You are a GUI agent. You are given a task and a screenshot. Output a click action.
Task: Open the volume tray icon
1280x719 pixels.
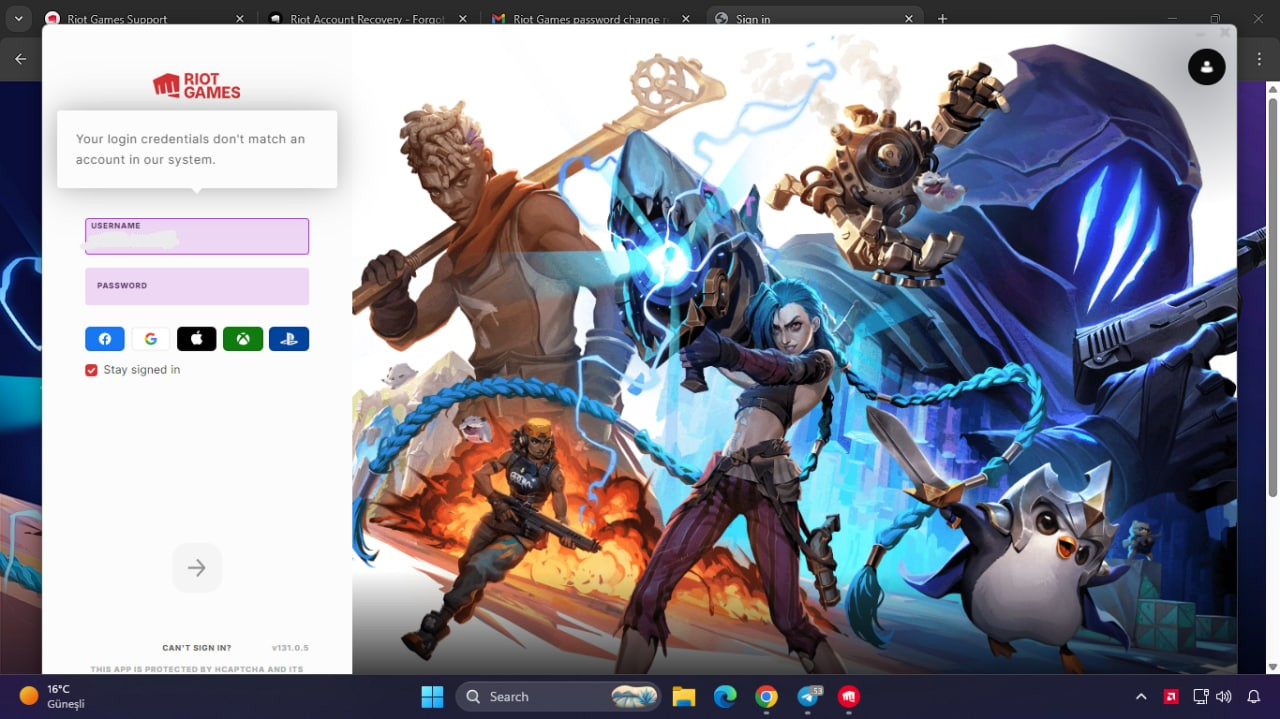point(1224,697)
